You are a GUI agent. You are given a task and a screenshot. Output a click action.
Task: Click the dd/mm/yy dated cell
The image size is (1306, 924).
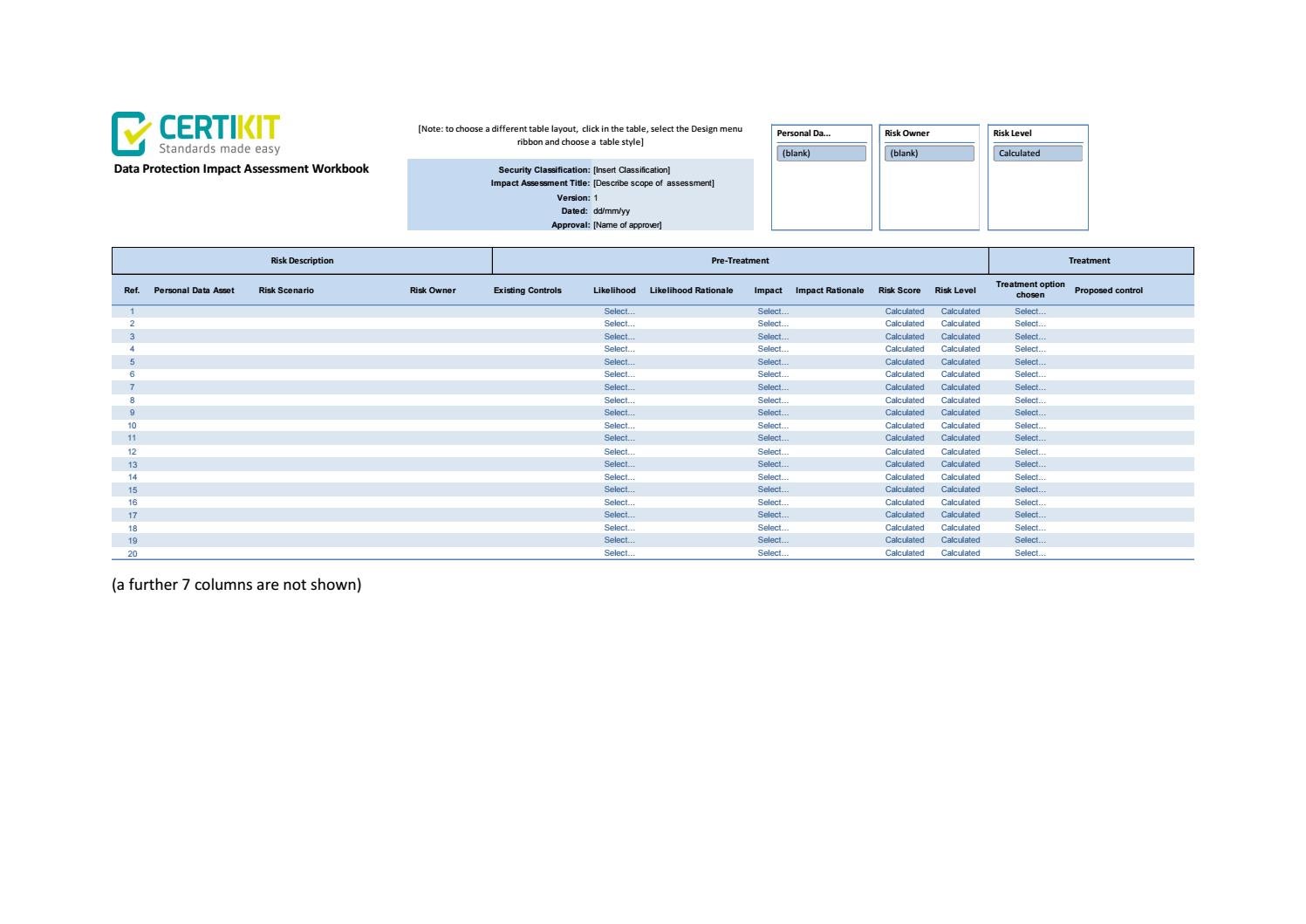[611, 210]
